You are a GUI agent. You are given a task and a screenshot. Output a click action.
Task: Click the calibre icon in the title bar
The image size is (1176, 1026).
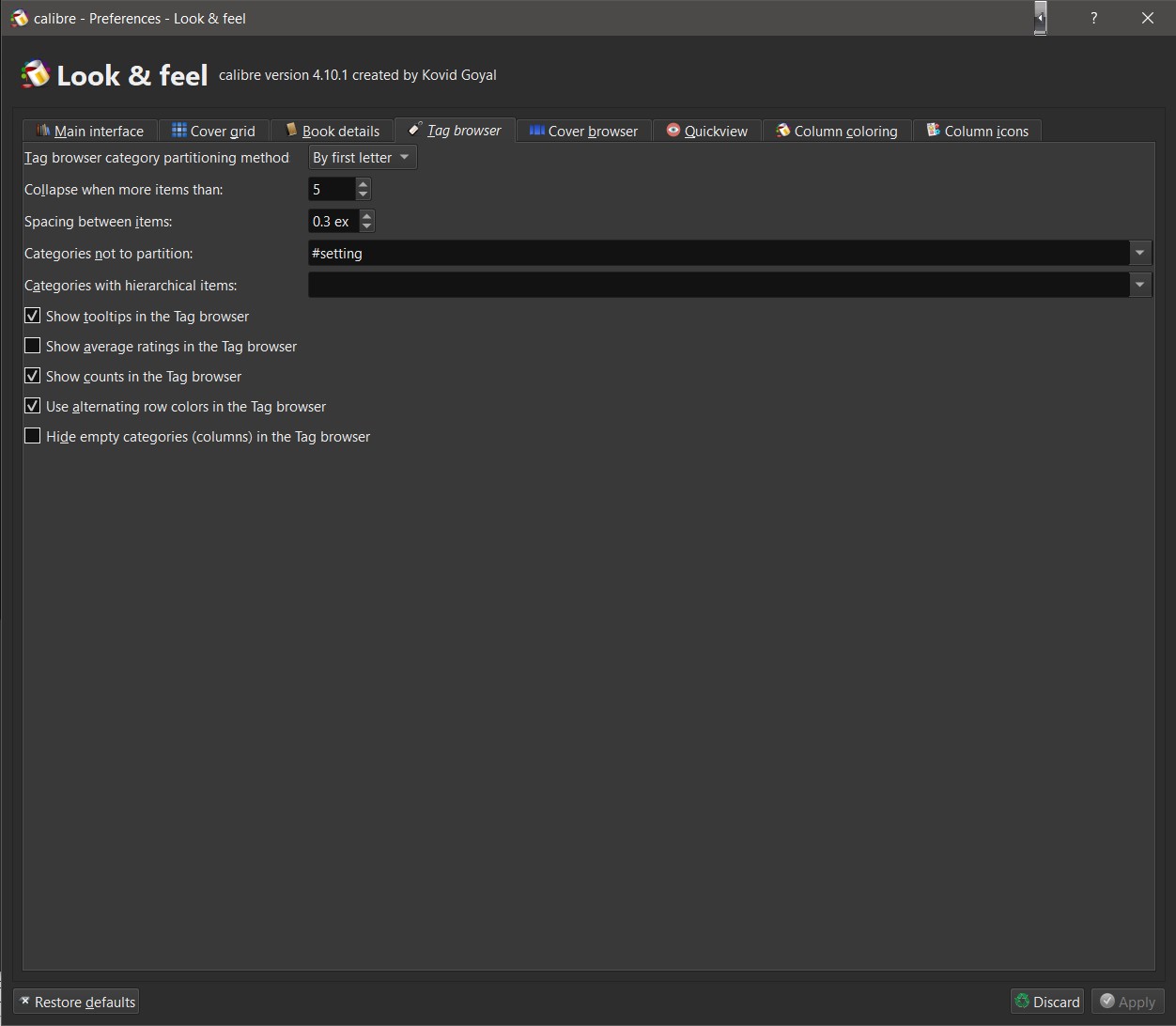tap(19, 18)
